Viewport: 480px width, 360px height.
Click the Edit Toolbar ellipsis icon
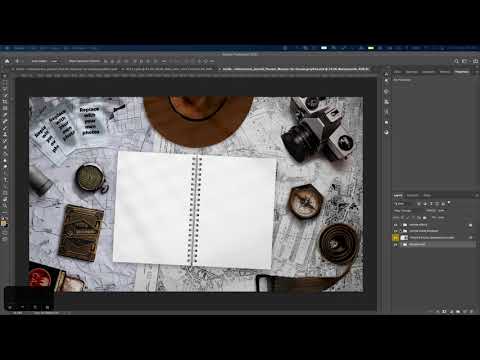tap(5, 213)
